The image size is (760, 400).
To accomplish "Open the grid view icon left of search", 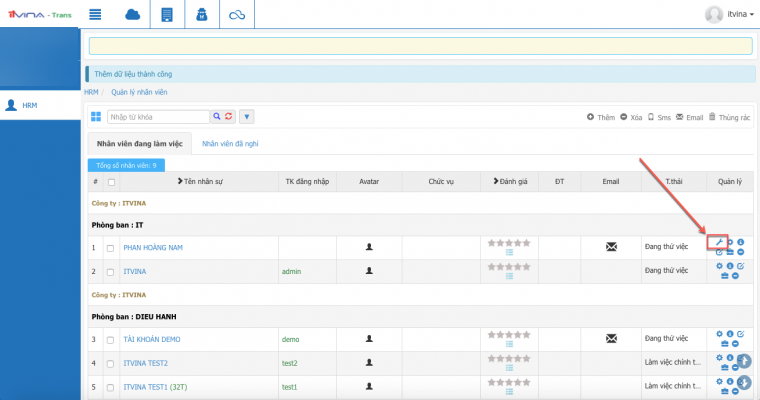I will coord(96,117).
